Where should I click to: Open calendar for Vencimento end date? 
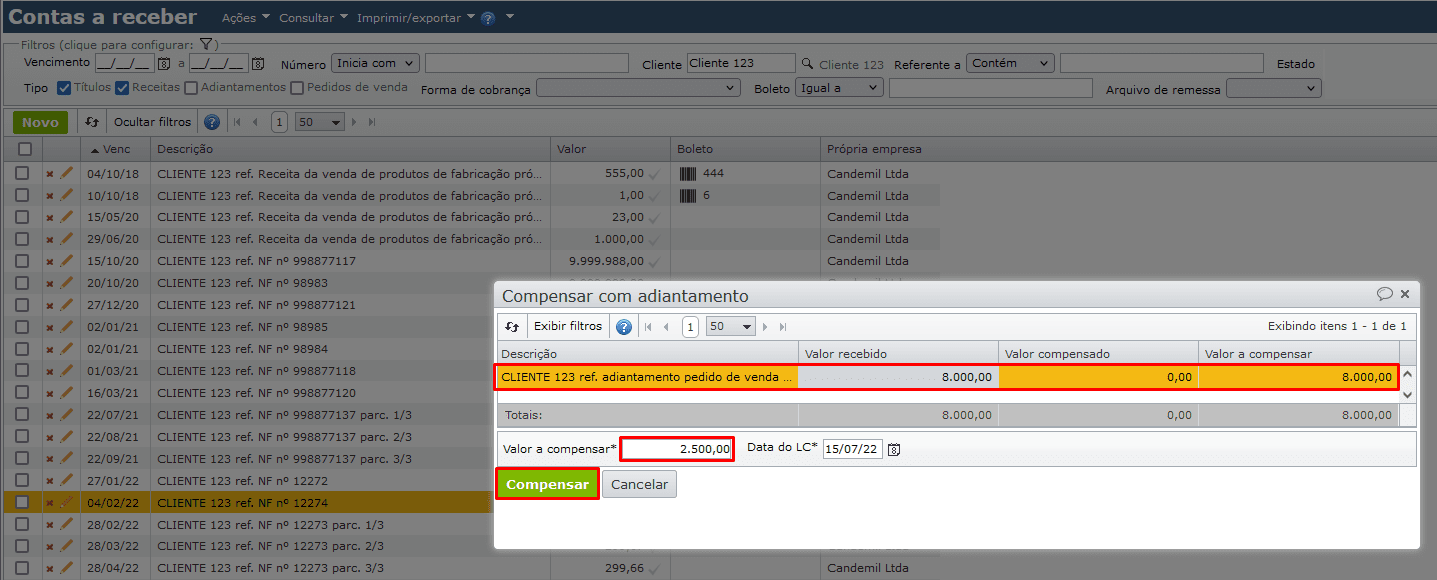258,64
